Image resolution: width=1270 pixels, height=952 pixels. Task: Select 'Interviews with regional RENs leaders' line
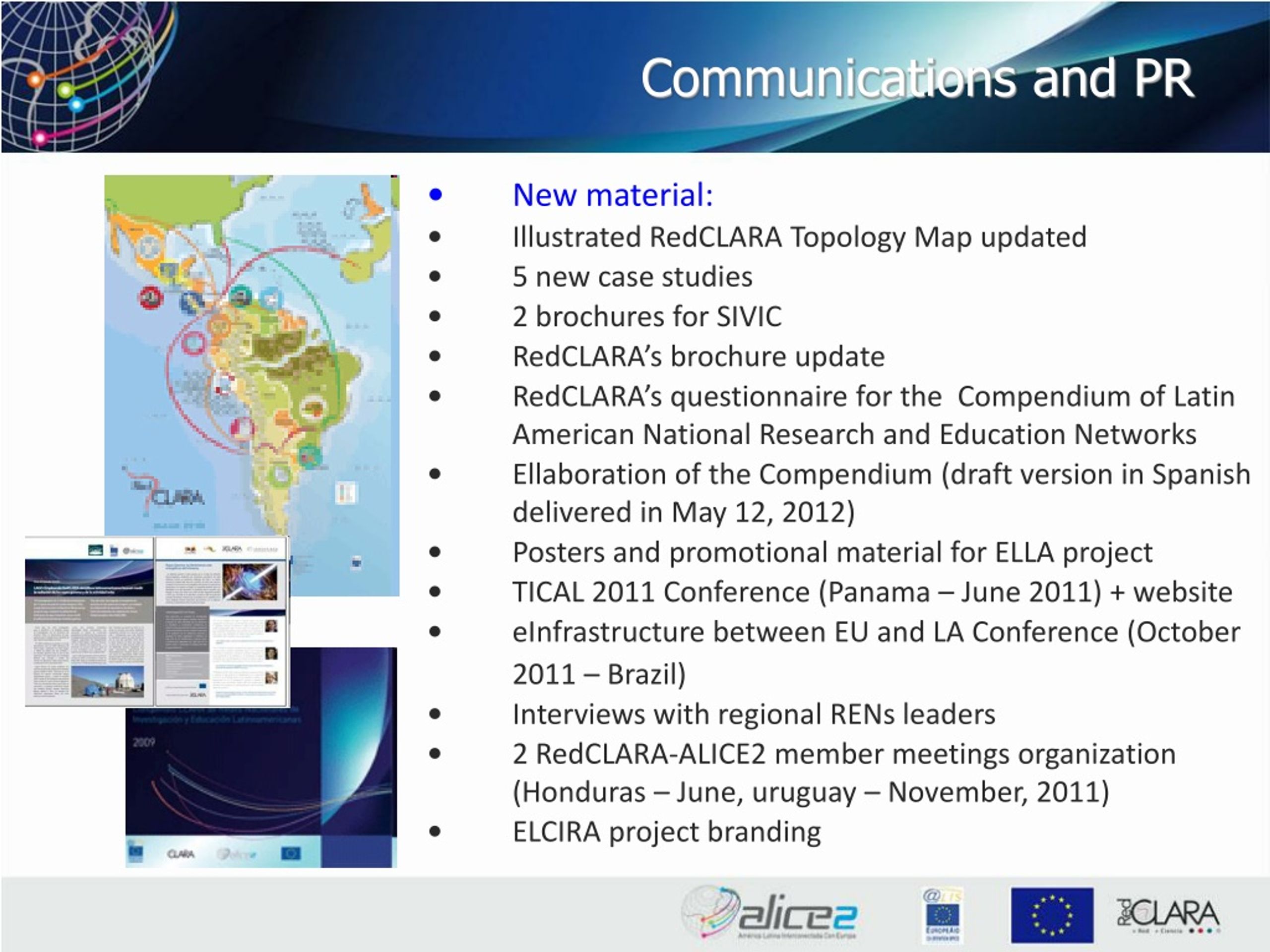pos(754,714)
